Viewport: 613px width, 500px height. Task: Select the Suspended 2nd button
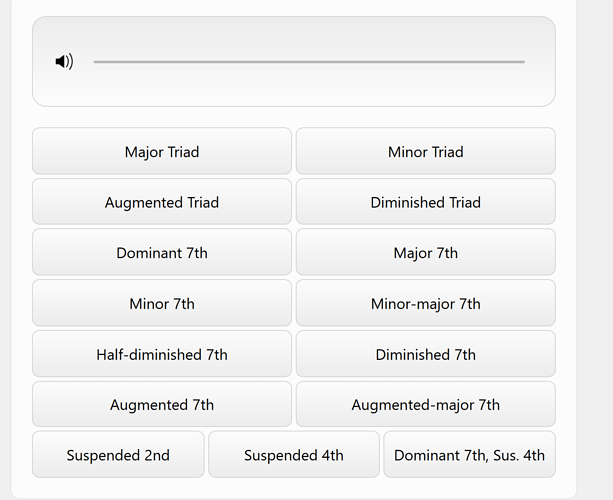118,455
